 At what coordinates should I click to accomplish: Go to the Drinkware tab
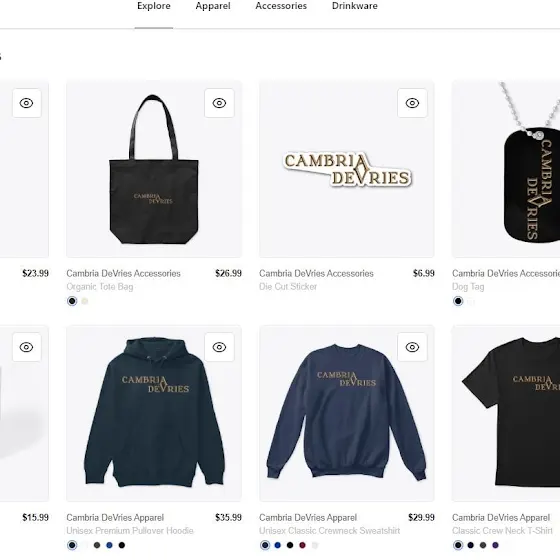coord(355,6)
